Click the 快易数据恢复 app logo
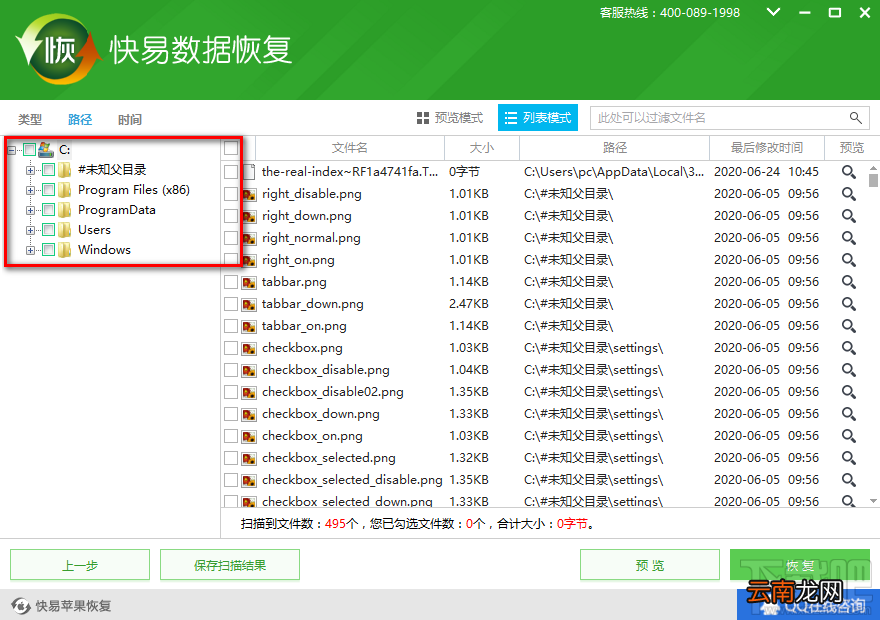Screen dimensions: 880x620 click(x=58, y=49)
